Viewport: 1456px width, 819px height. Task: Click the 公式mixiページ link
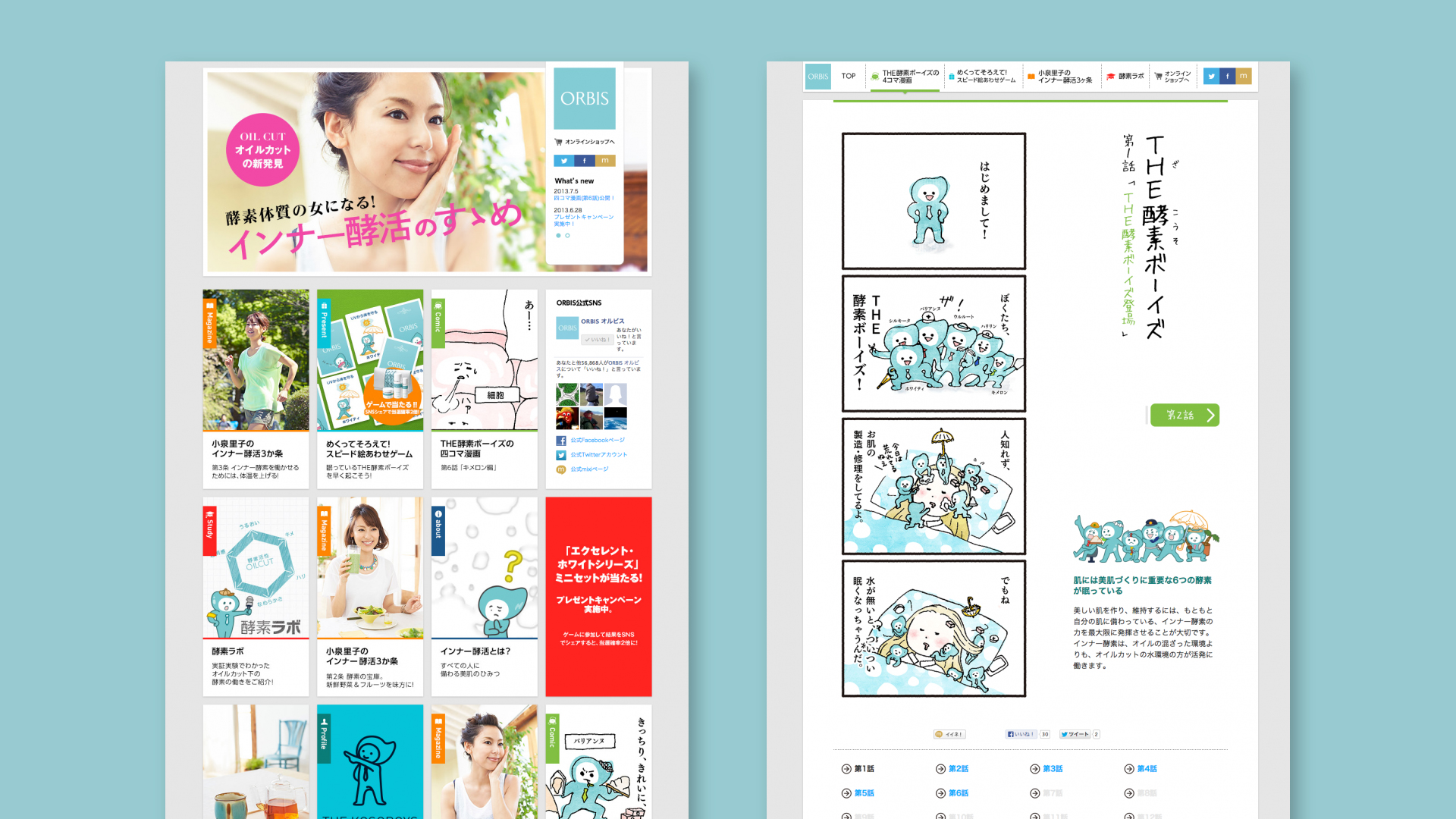coord(589,469)
